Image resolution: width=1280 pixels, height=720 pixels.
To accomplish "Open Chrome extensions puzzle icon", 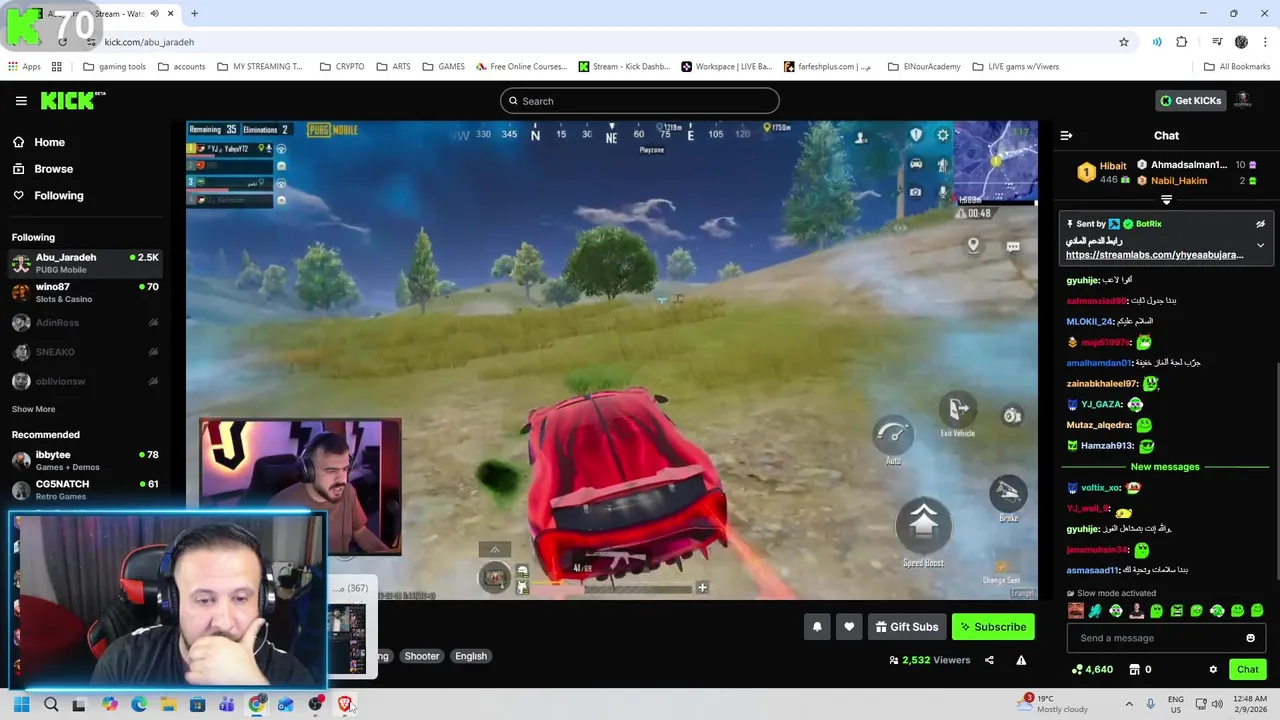I will [1182, 42].
